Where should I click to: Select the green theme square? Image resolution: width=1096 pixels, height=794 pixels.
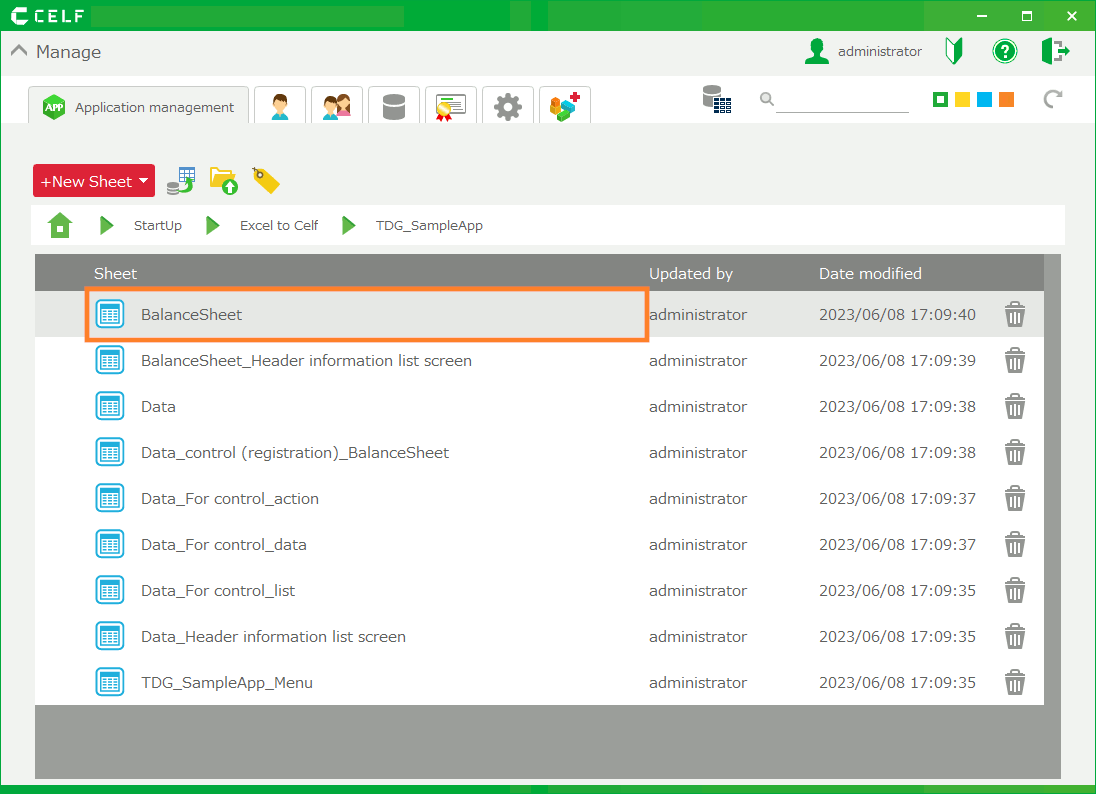pyautogui.click(x=940, y=99)
